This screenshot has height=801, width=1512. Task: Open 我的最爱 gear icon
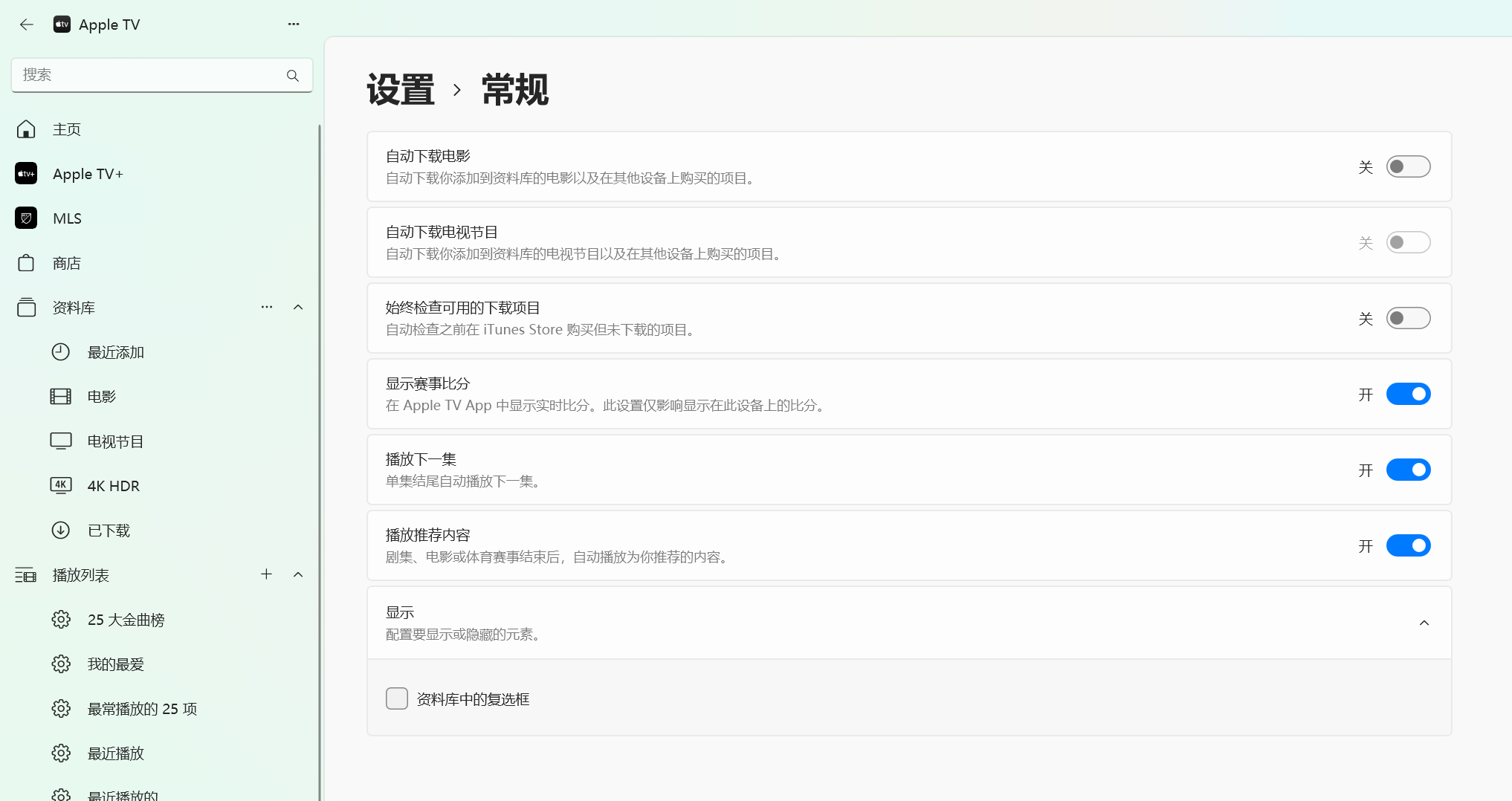(x=61, y=664)
